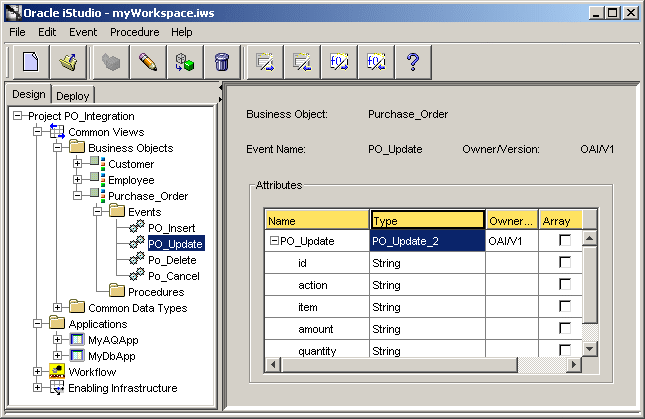Switch to the Deploy tab

73,96
